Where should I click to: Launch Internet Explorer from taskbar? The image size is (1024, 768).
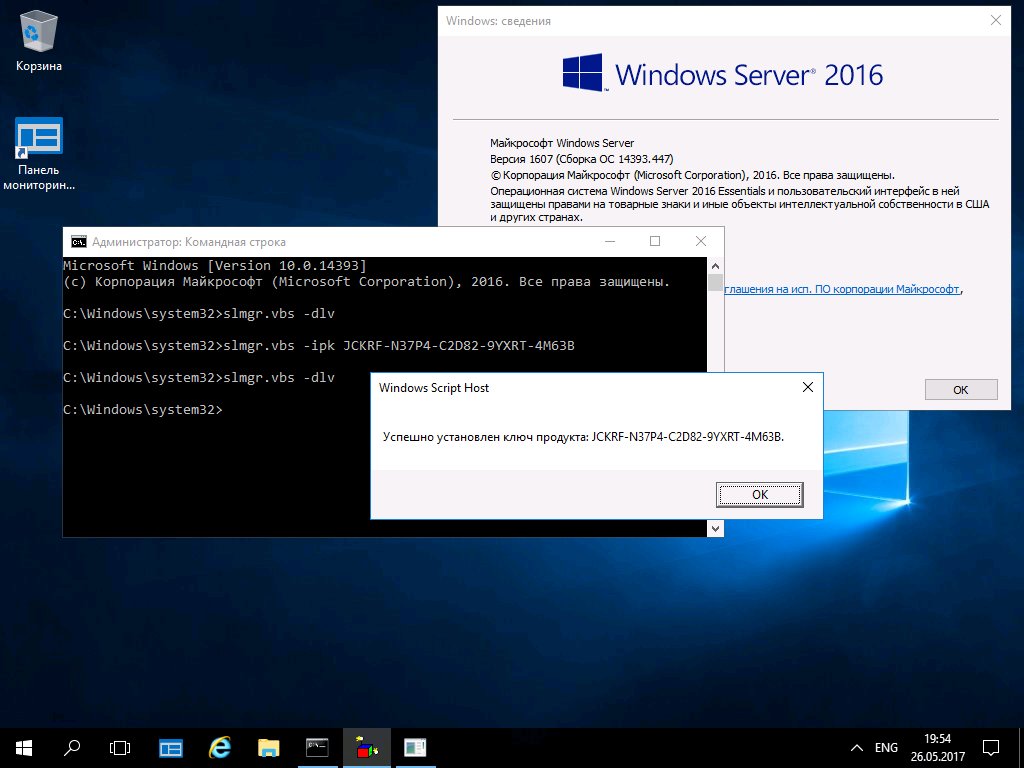220,748
